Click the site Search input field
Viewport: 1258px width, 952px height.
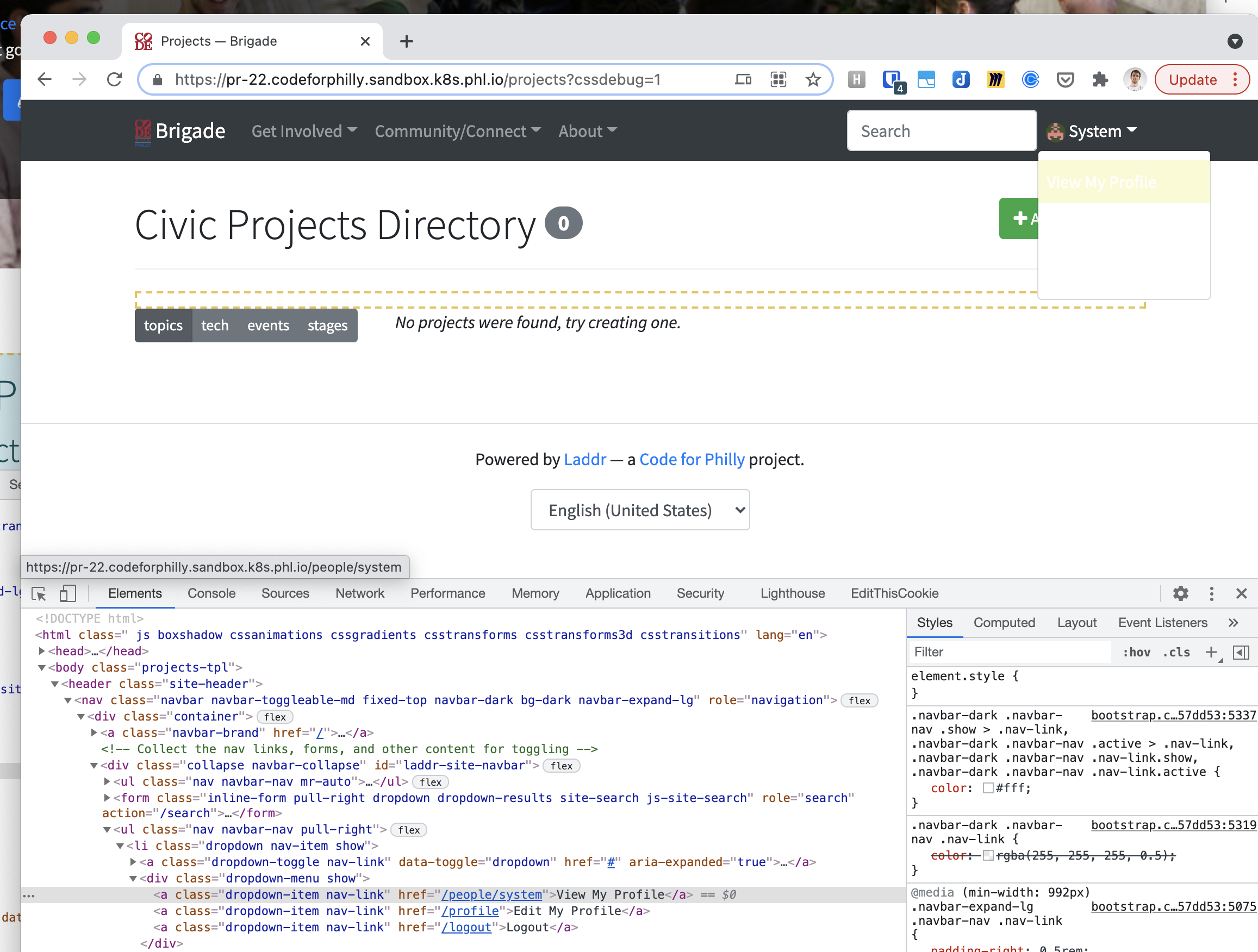(941, 131)
